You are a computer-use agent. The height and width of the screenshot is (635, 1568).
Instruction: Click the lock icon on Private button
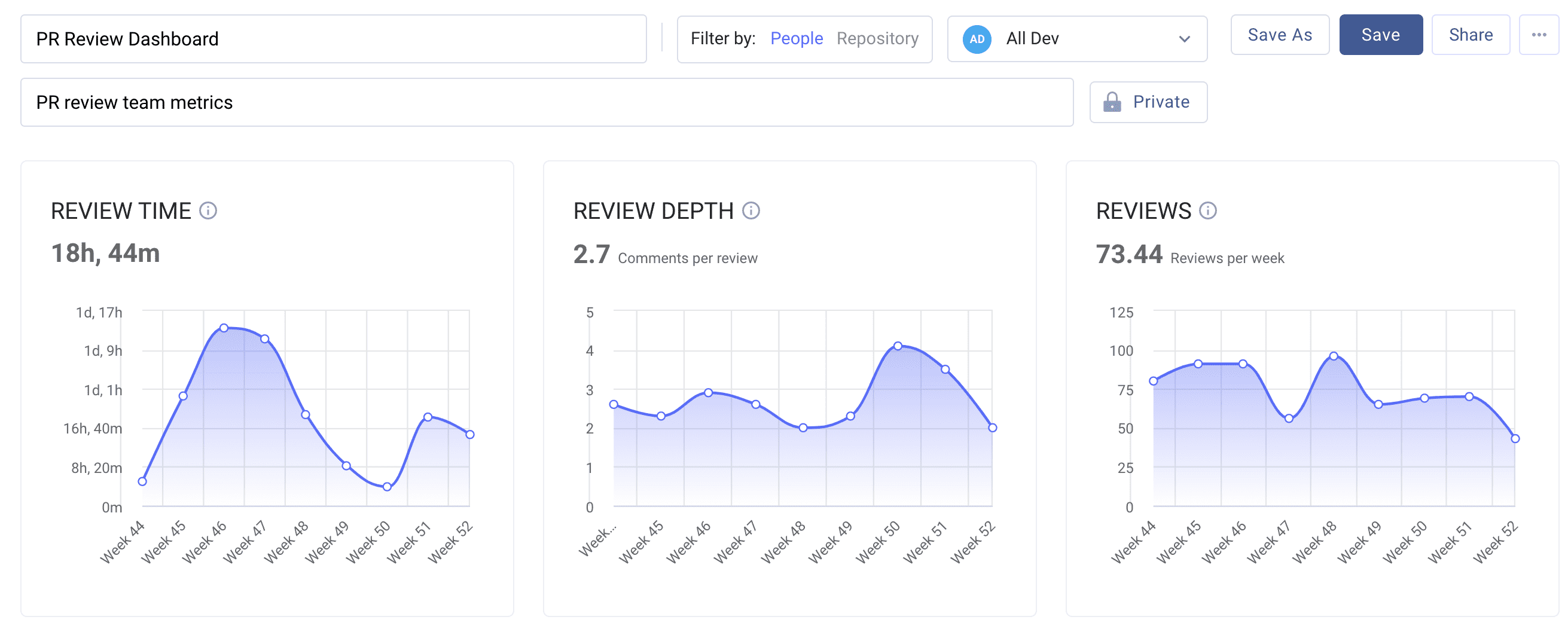pos(1112,102)
